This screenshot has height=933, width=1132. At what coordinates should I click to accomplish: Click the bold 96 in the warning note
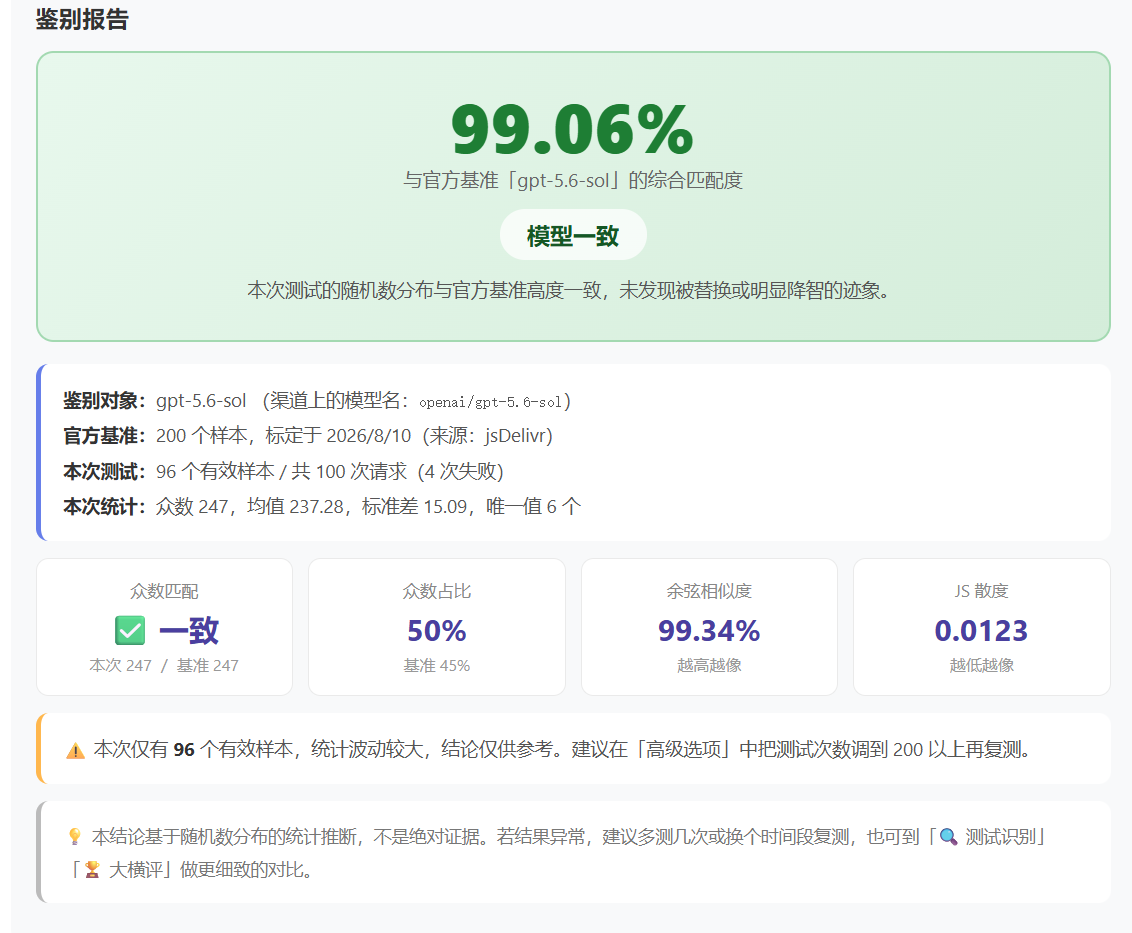184,750
